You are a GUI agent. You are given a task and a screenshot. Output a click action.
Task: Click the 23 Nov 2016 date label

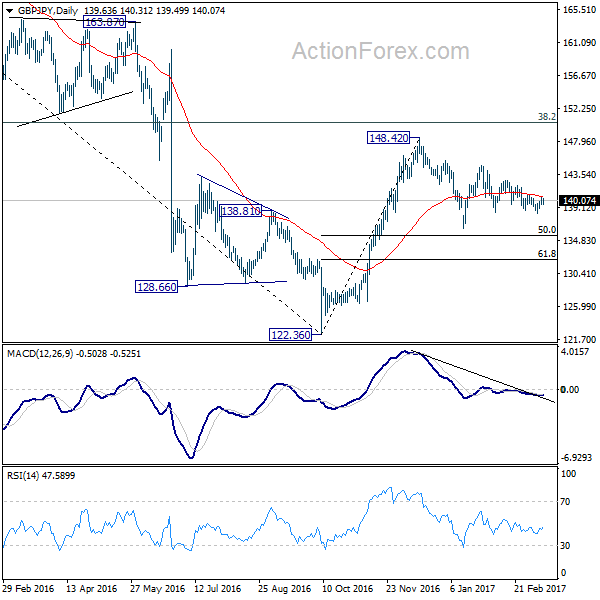[x=412, y=588]
